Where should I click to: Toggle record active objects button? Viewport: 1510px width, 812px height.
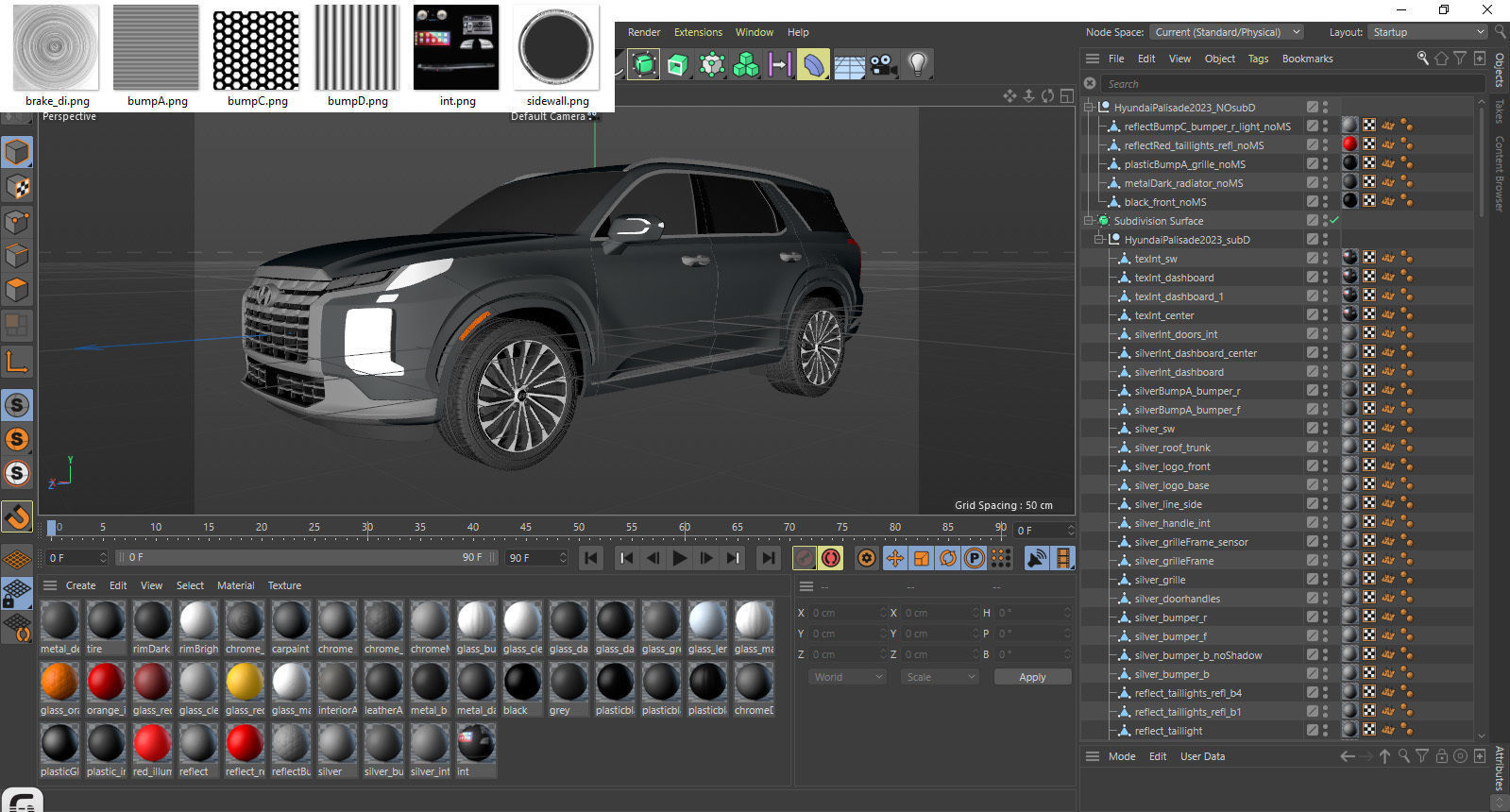tap(804, 558)
